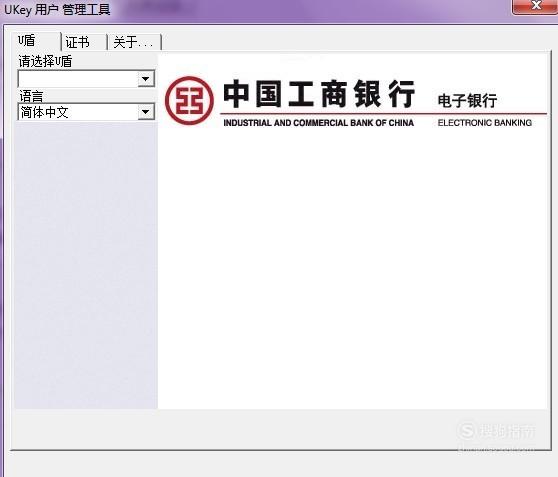Click the UKey 用户 管理工具 title text
Screen dimensions: 558x477
coord(57,10)
